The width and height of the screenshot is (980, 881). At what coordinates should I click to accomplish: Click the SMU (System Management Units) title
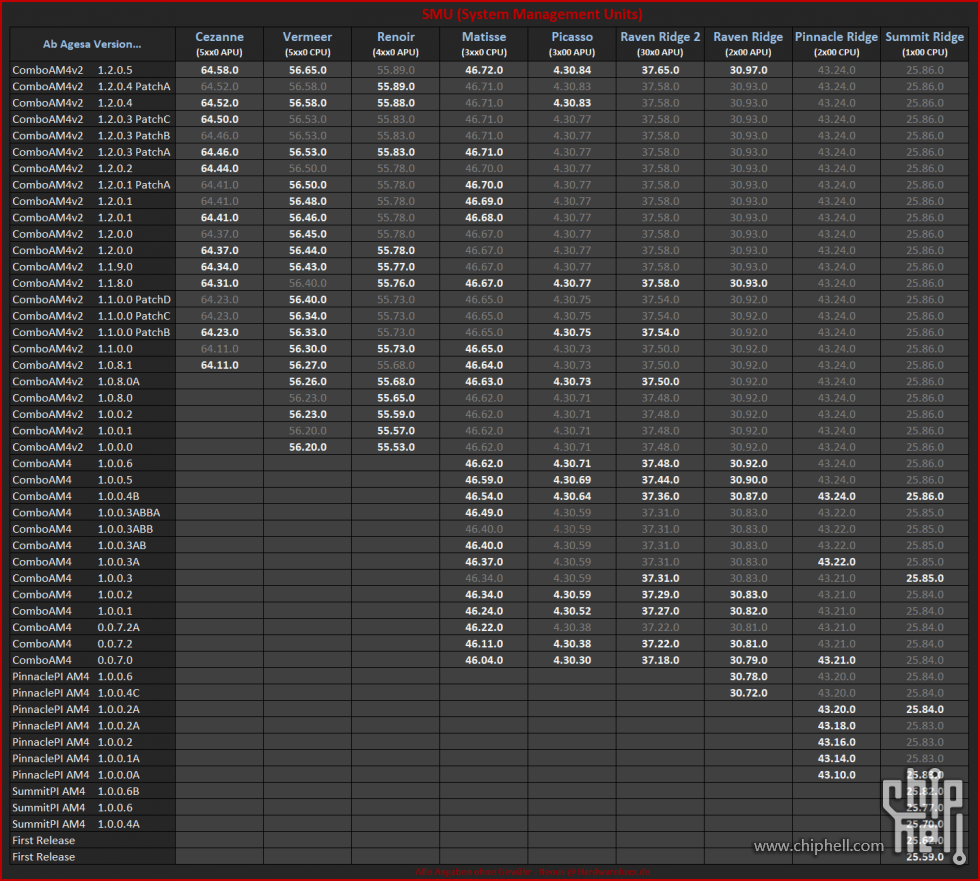click(532, 14)
